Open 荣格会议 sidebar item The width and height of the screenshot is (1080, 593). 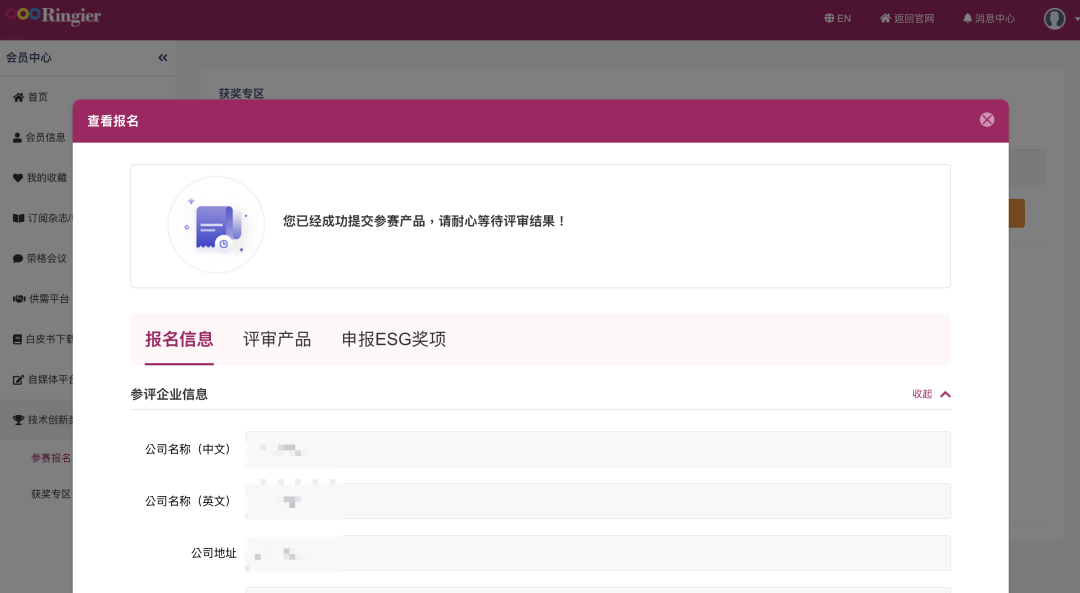(x=46, y=258)
